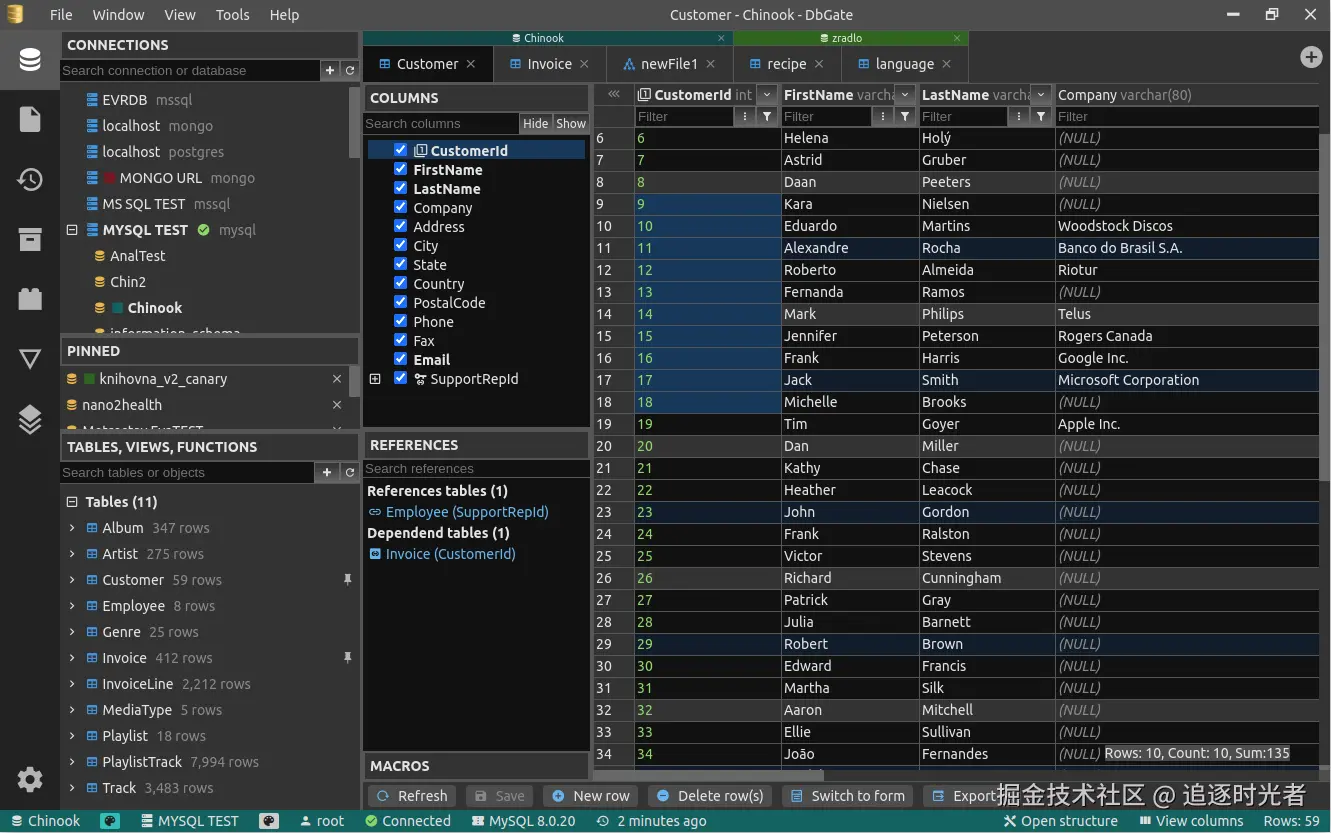Collapse the MYSQL TEST connection tree
Viewport: 1331px width, 833px height.
point(72,230)
